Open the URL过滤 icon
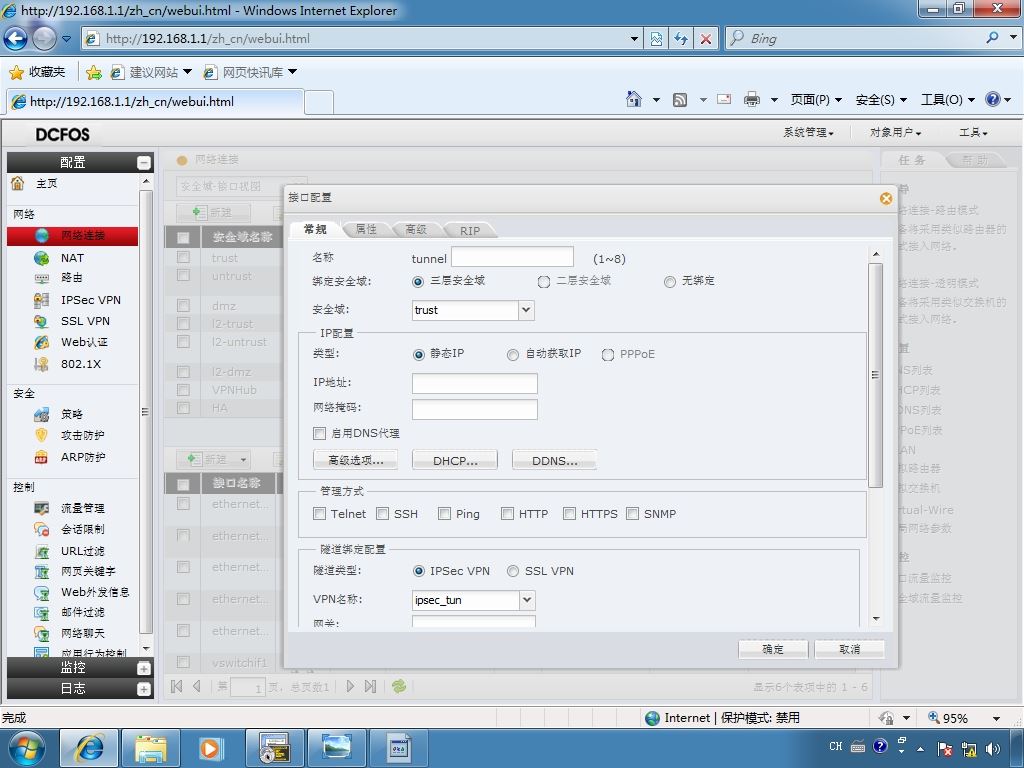Screen dimensions: 1024x768 [x=41, y=551]
